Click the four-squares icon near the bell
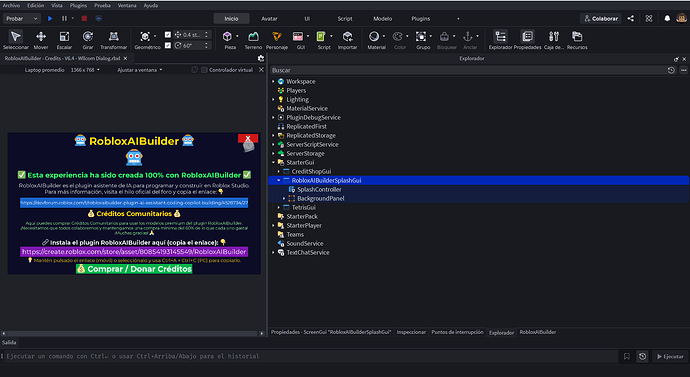The image size is (690, 377). [x=649, y=18]
